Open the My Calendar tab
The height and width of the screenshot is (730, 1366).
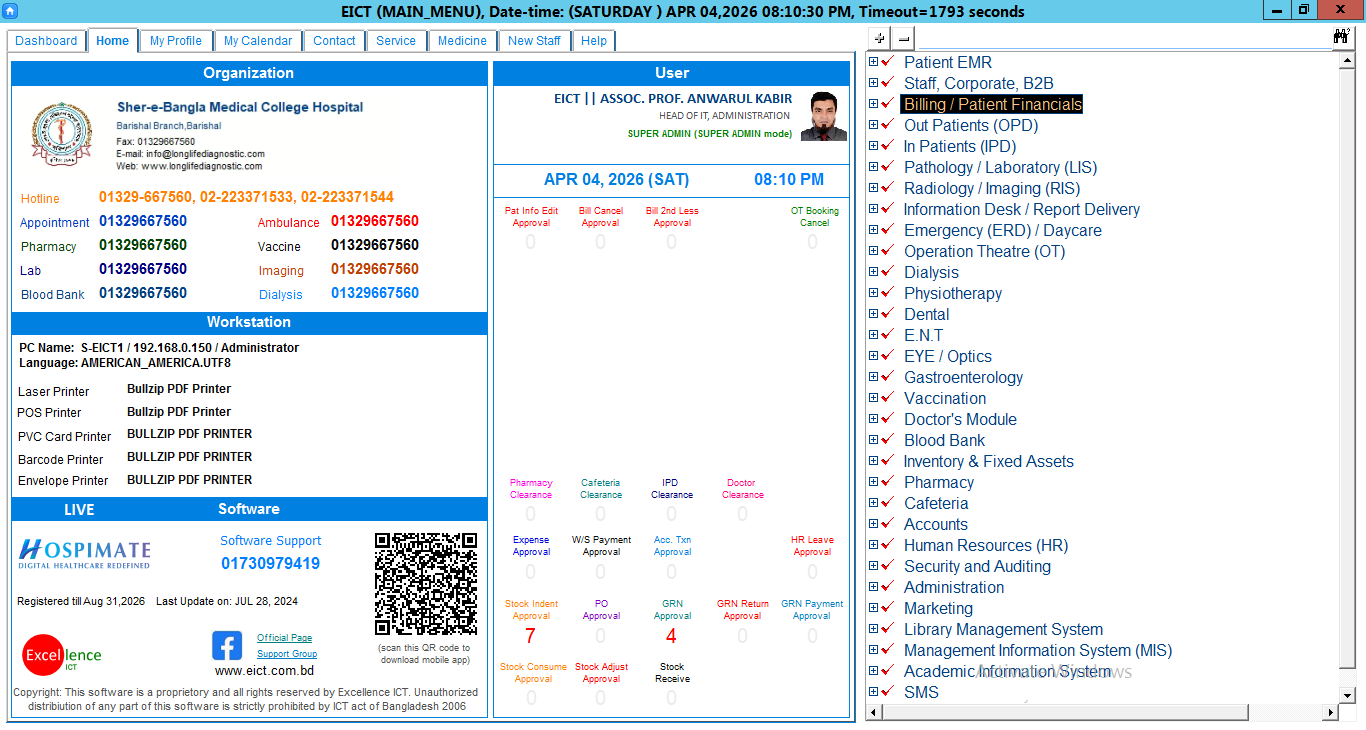click(258, 41)
